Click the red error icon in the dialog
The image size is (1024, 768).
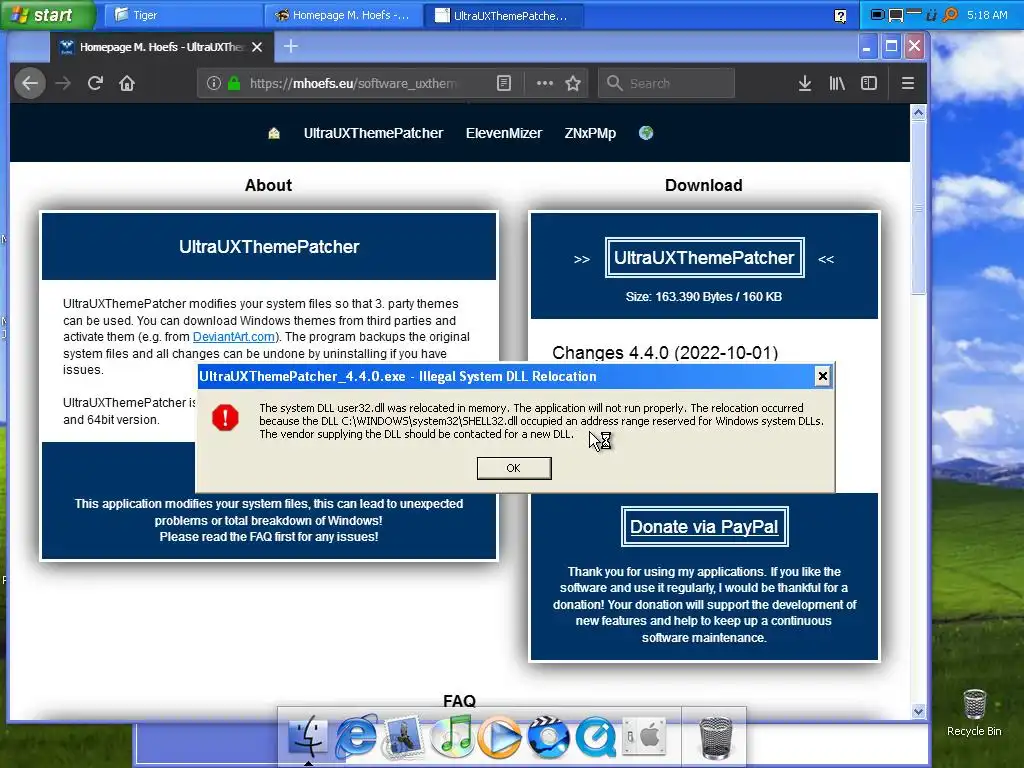pos(225,417)
